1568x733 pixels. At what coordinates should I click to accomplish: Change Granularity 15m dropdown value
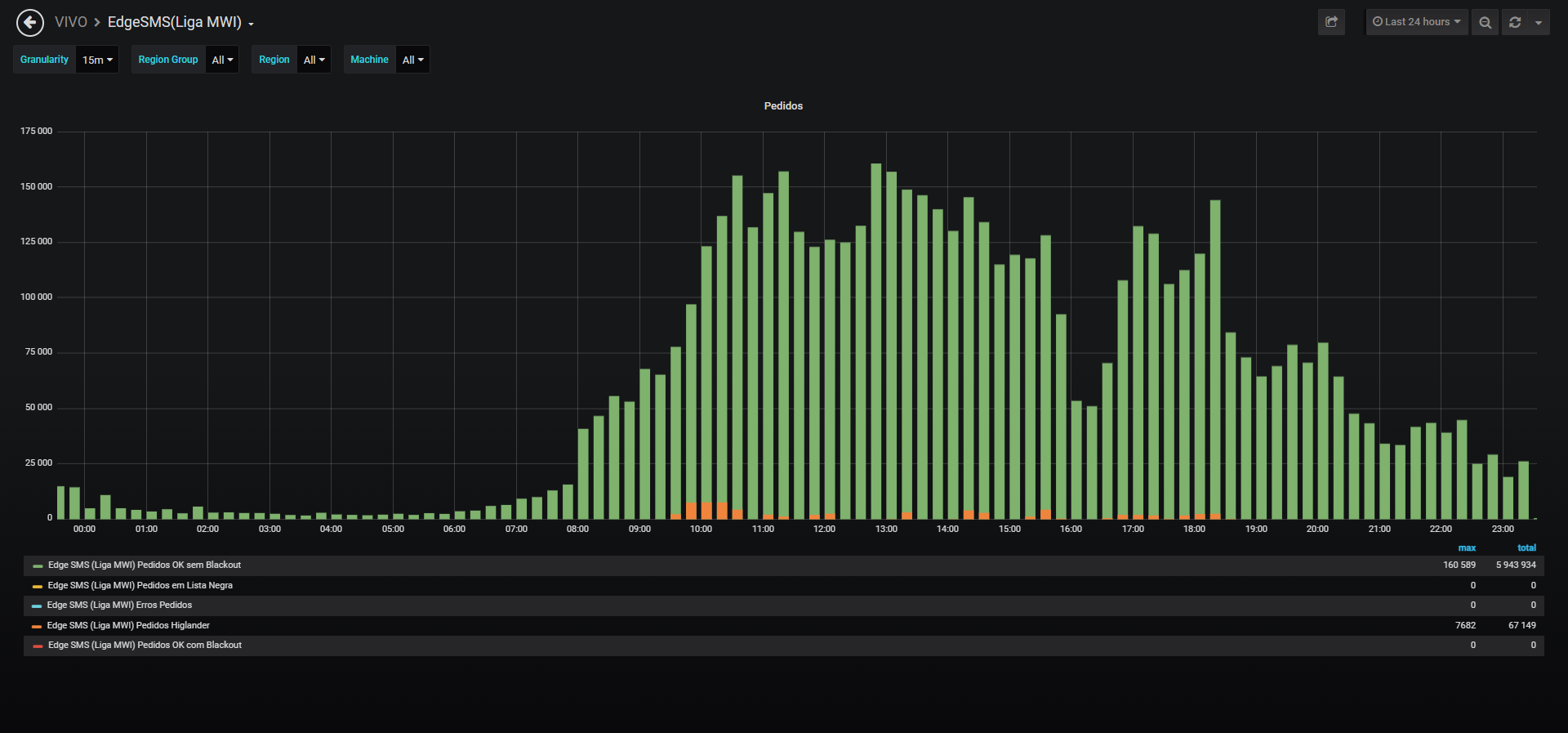point(97,60)
